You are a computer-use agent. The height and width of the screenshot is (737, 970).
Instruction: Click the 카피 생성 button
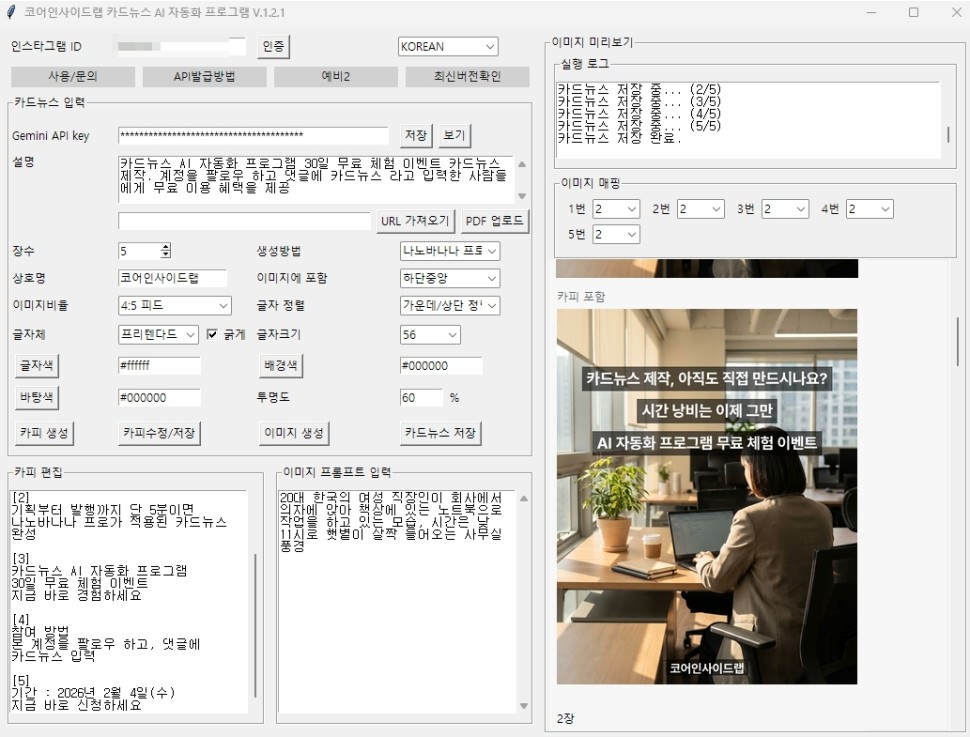click(44, 433)
